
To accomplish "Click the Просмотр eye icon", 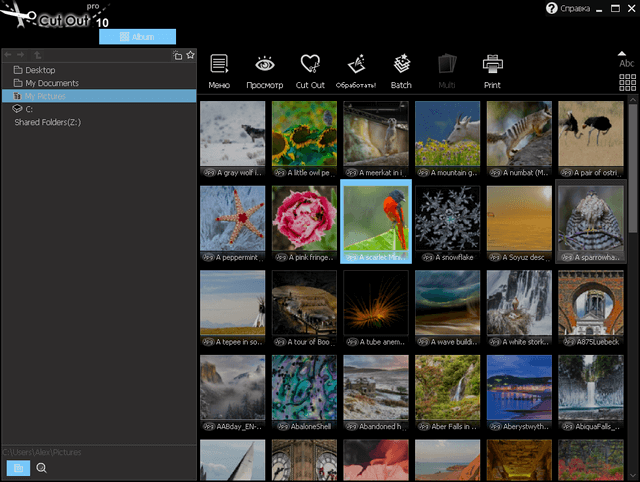I will (x=265, y=69).
